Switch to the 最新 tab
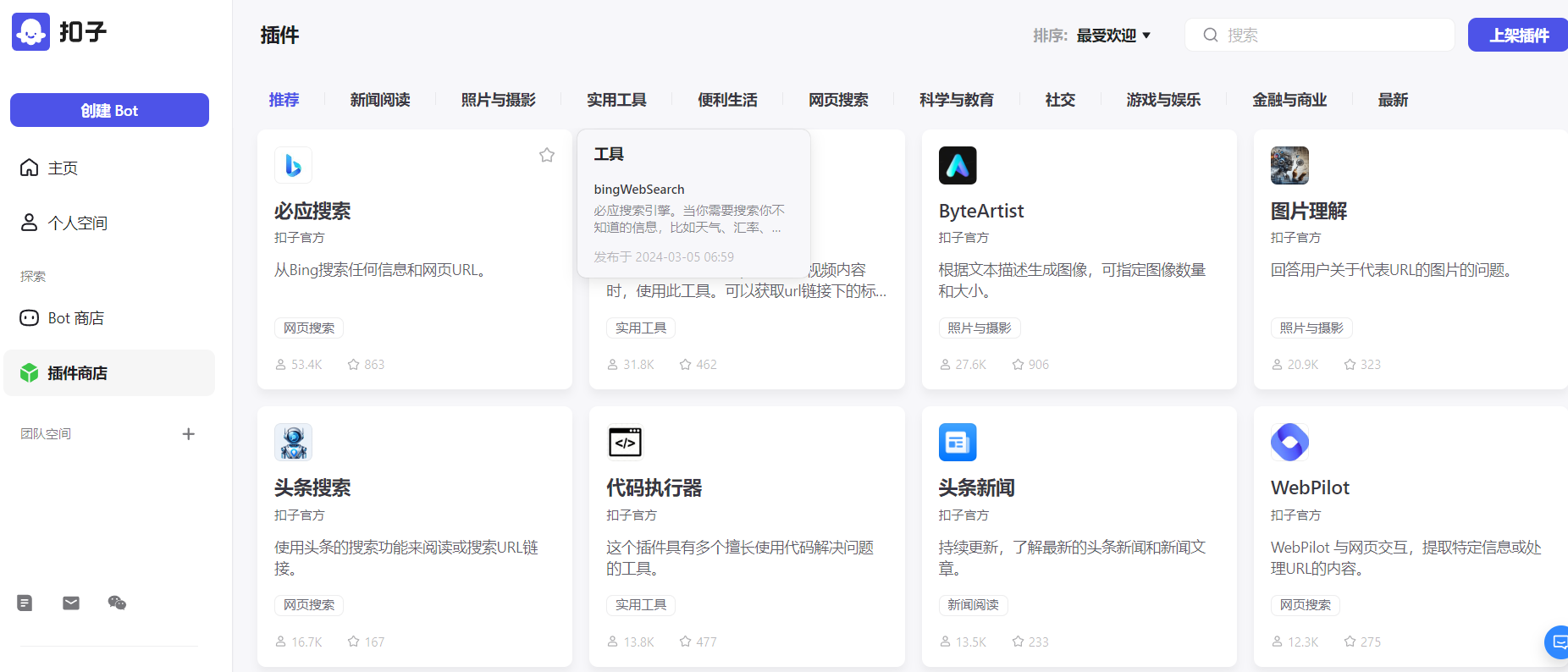 coord(1393,100)
